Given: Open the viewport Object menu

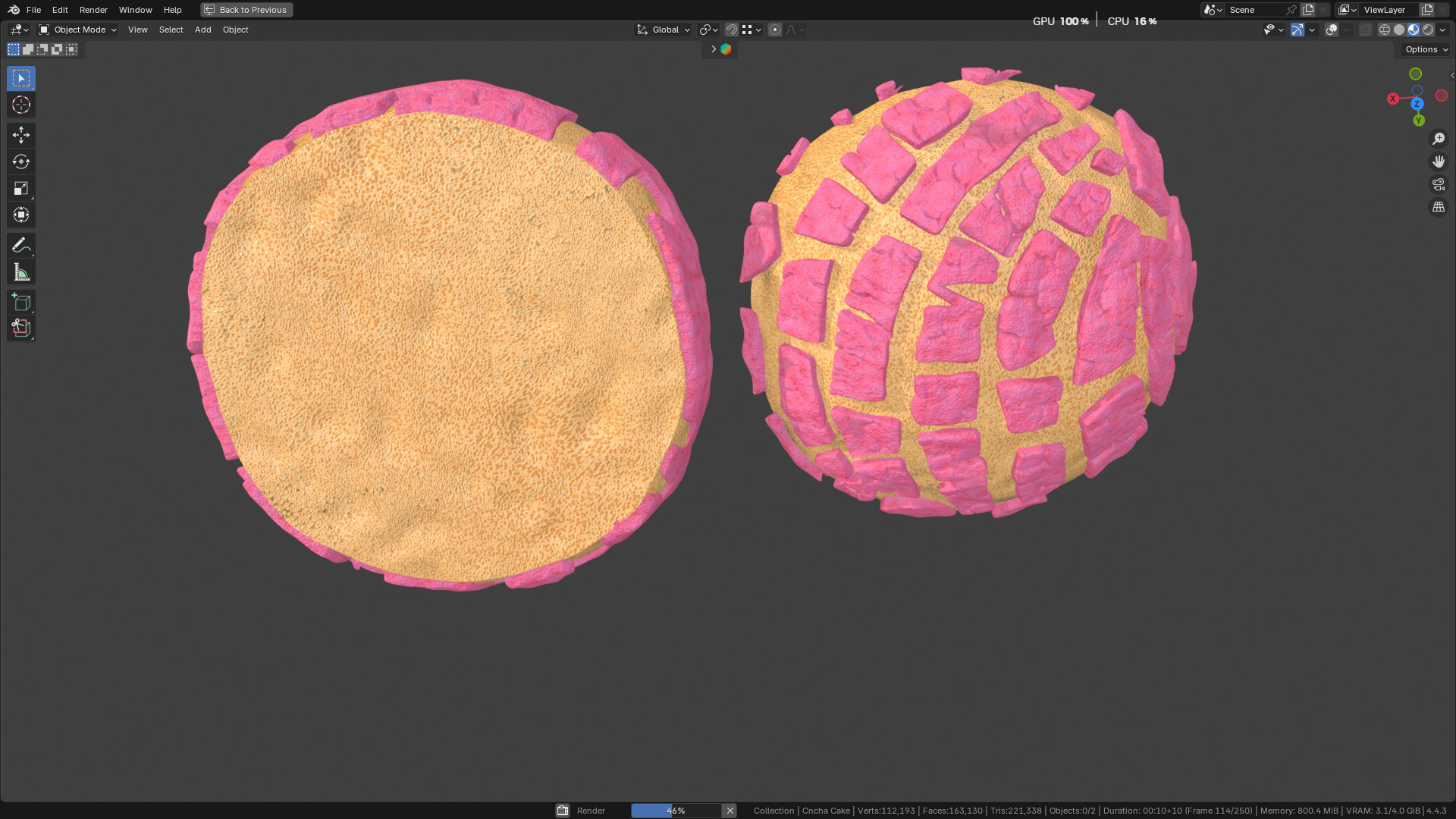Looking at the screenshot, I should 235,30.
